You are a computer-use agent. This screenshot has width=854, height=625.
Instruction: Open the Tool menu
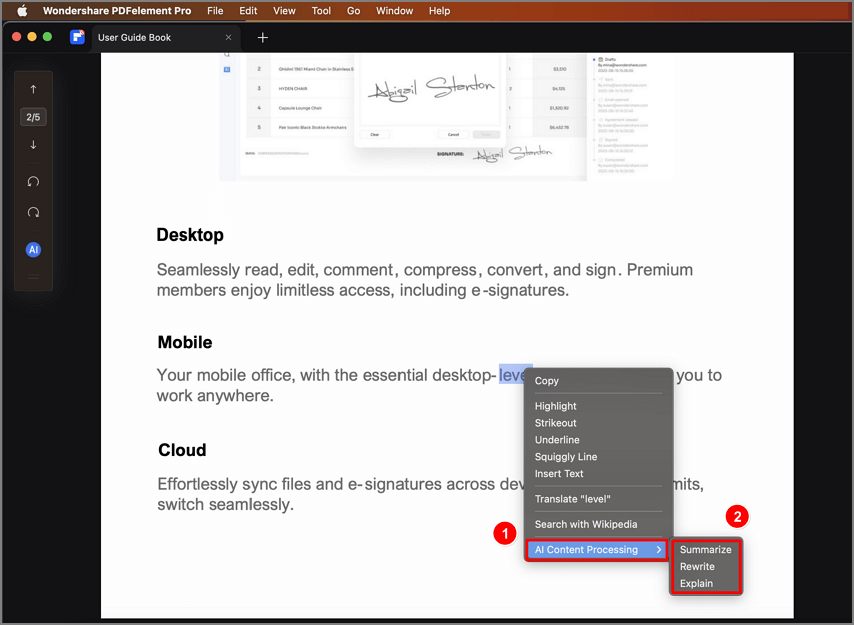(321, 10)
